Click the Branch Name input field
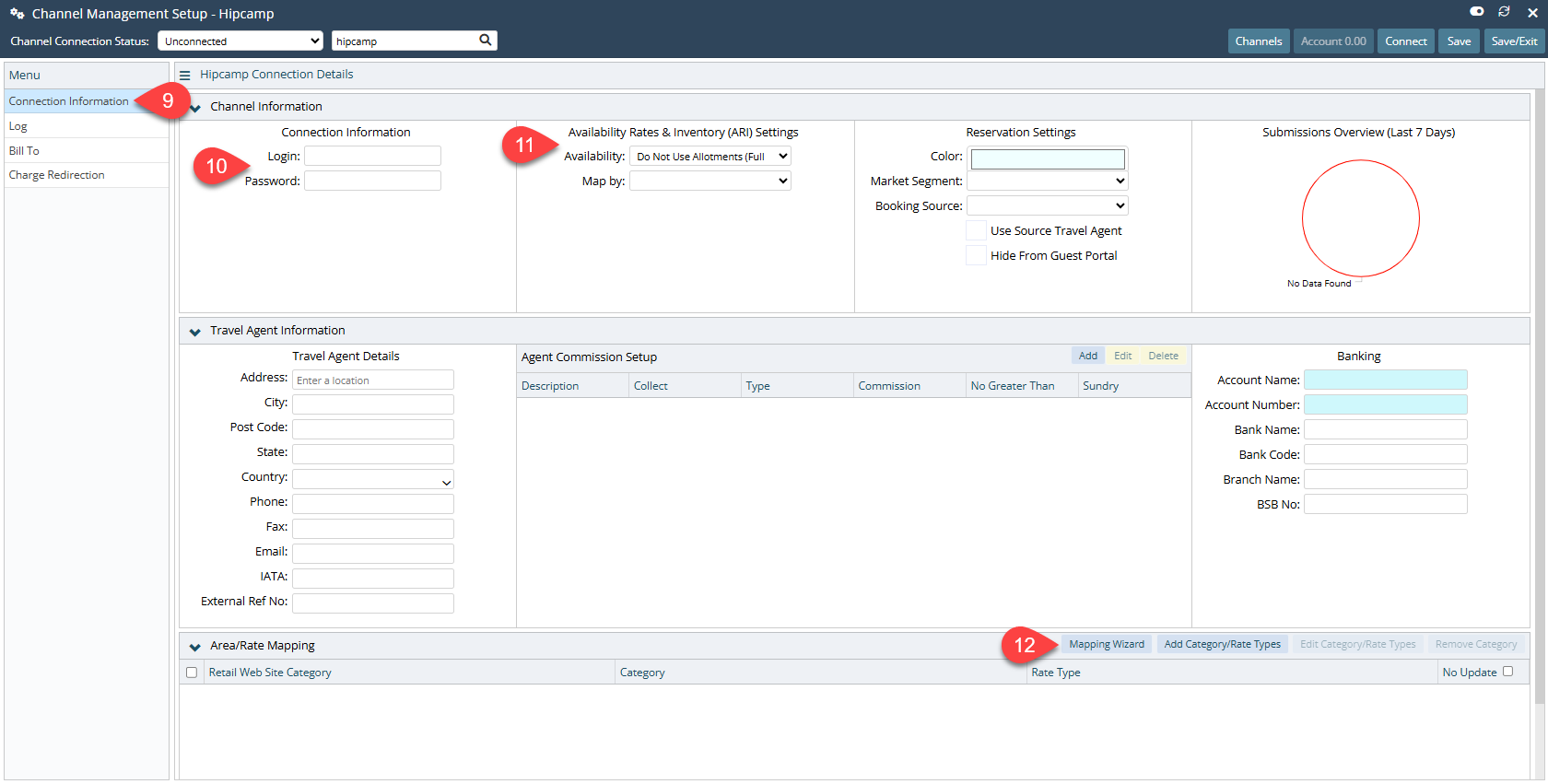Viewport: 1548px width, 784px height. tap(1386, 479)
